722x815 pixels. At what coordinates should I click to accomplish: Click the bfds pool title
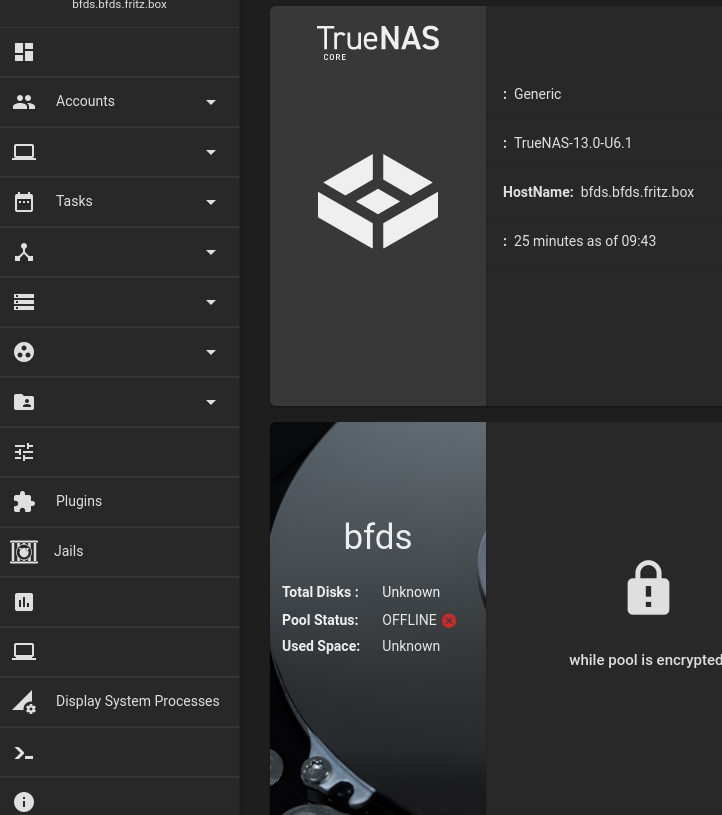pyautogui.click(x=378, y=536)
